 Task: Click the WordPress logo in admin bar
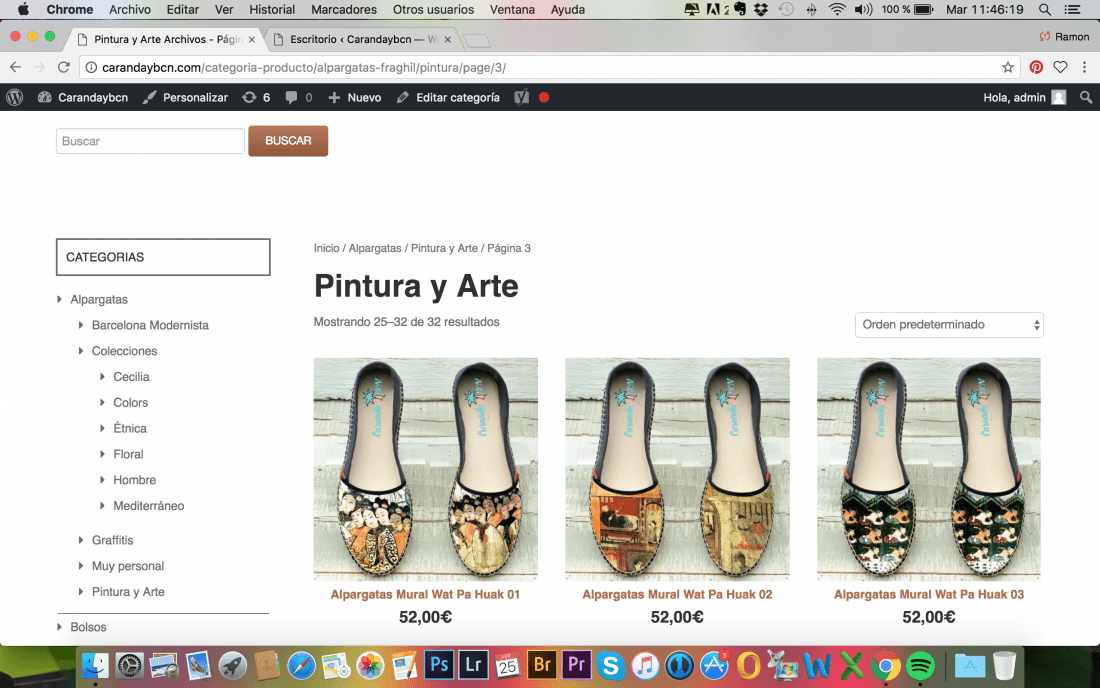15,97
